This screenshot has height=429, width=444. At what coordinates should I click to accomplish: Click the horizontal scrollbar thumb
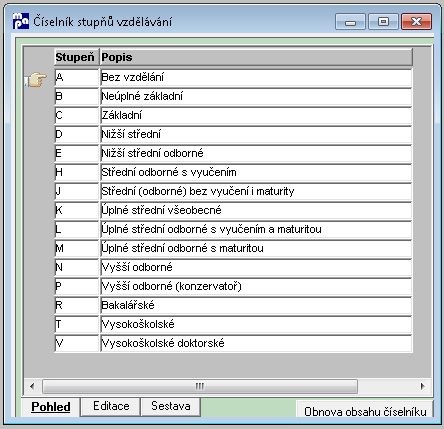point(200,386)
